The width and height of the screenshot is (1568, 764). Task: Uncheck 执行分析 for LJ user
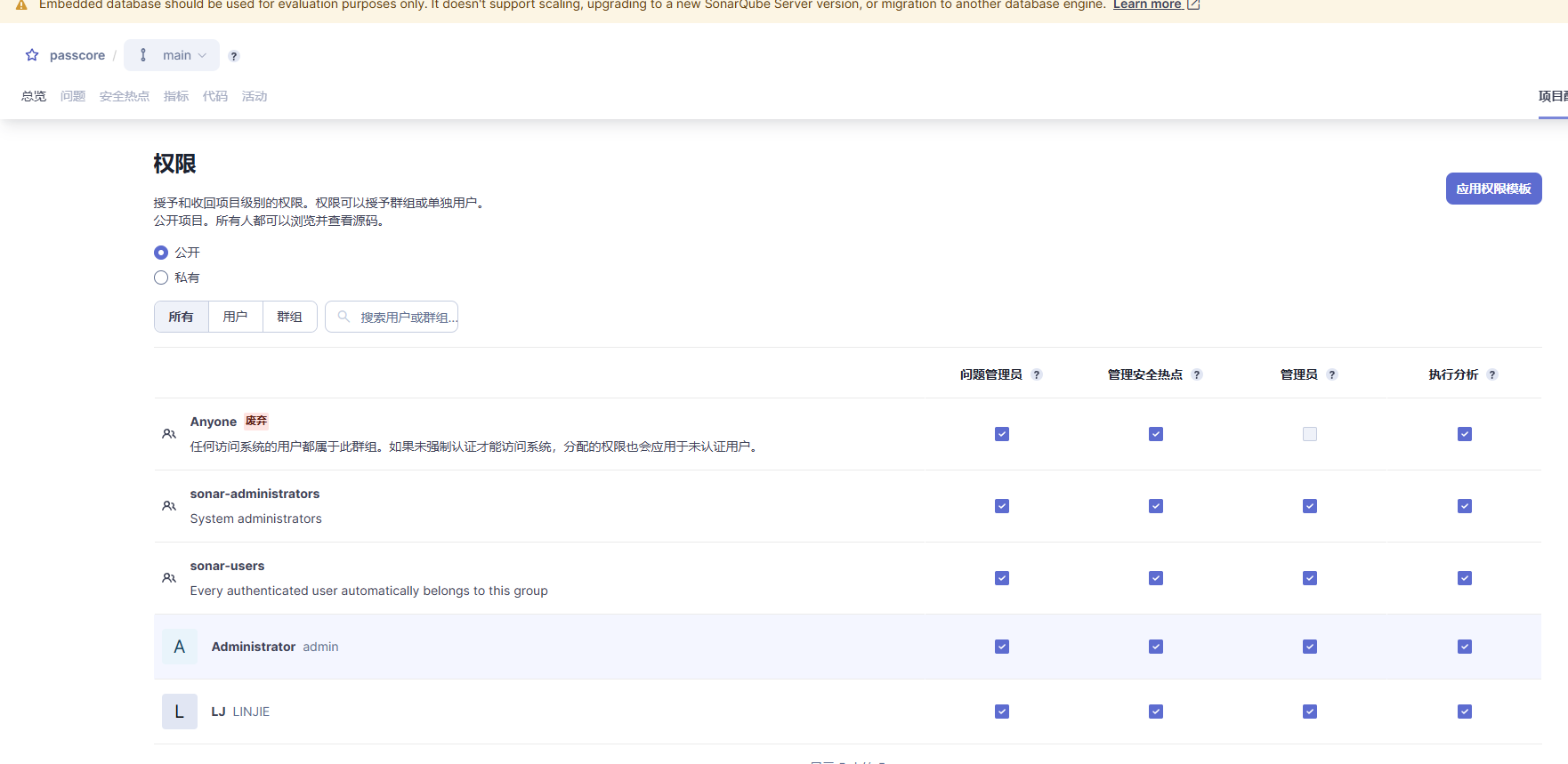tap(1465, 712)
